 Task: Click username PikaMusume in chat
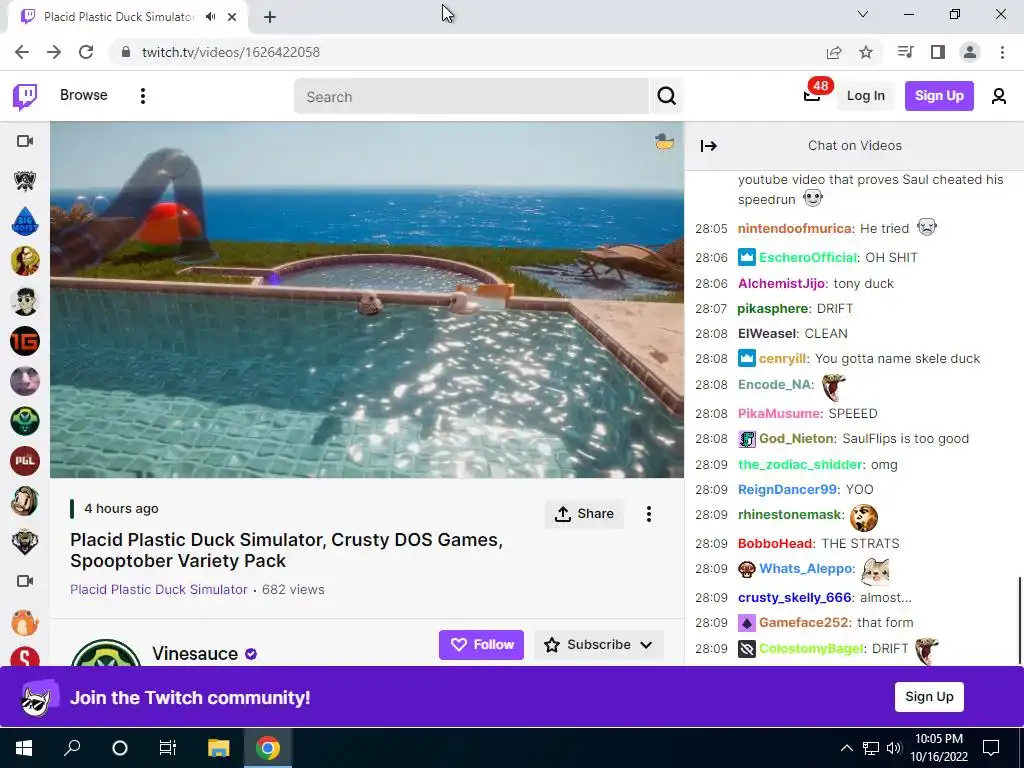[779, 413]
